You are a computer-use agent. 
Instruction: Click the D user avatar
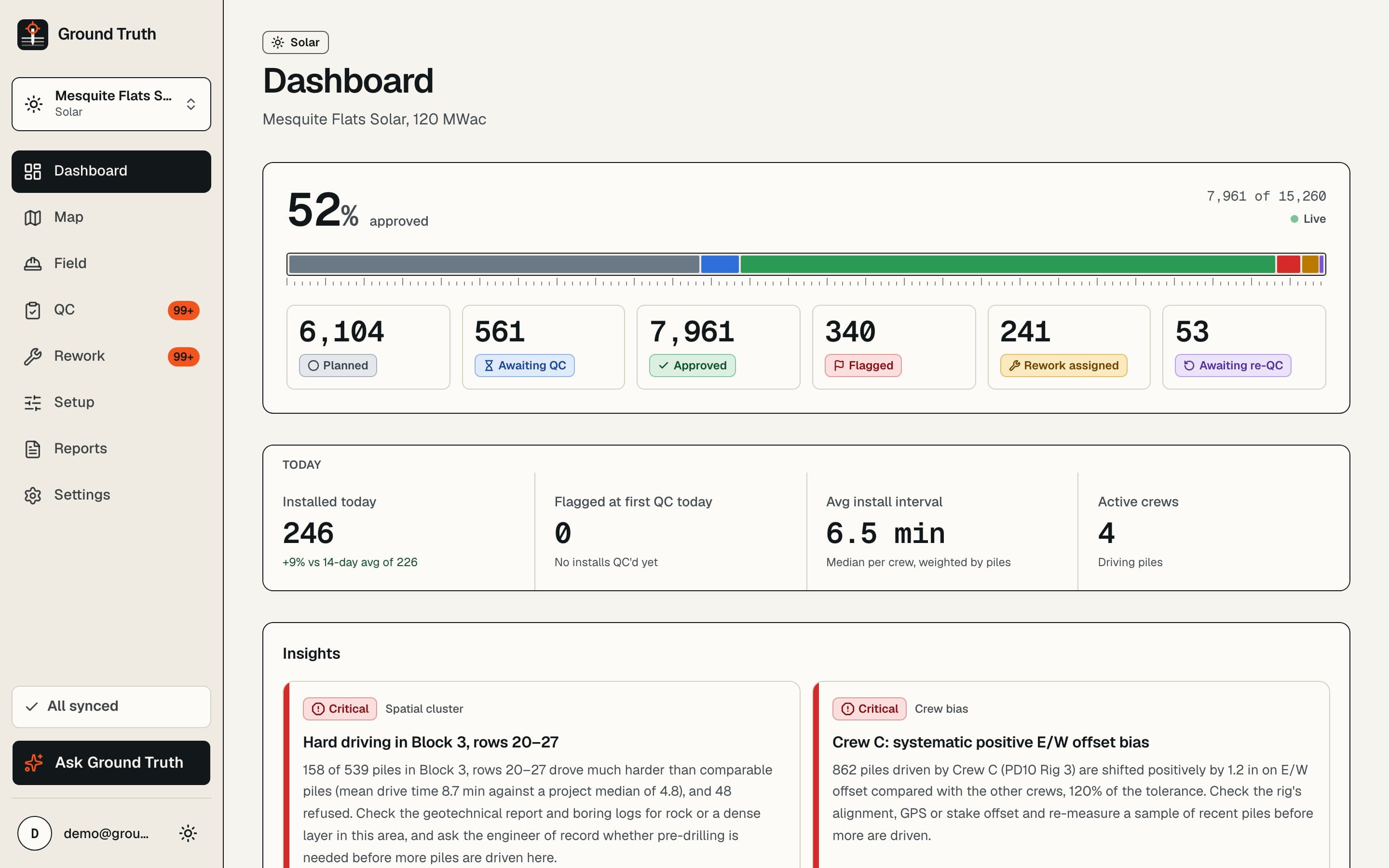[34, 833]
